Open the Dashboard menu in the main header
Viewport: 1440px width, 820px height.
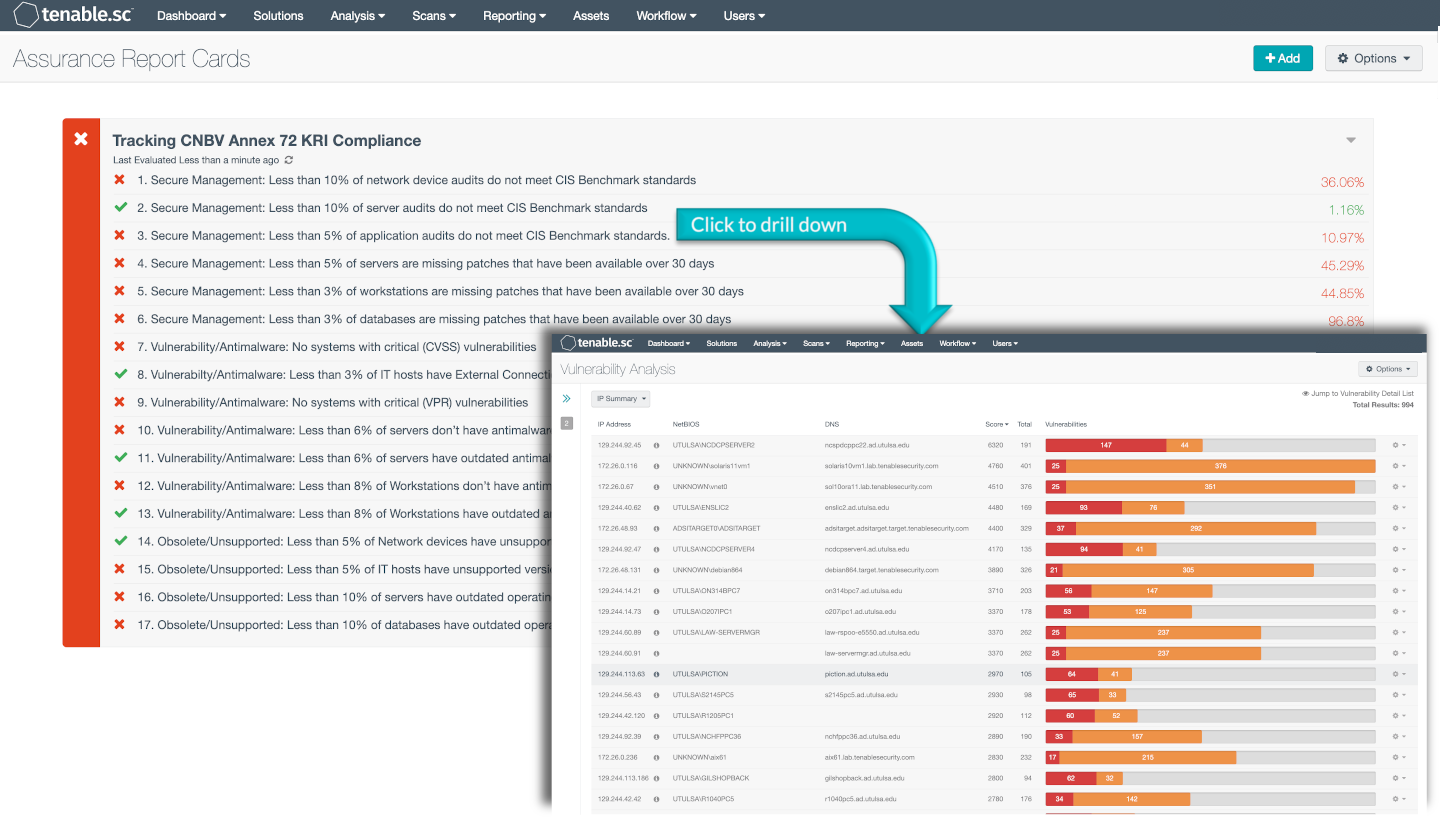click(x=191, y=16)
